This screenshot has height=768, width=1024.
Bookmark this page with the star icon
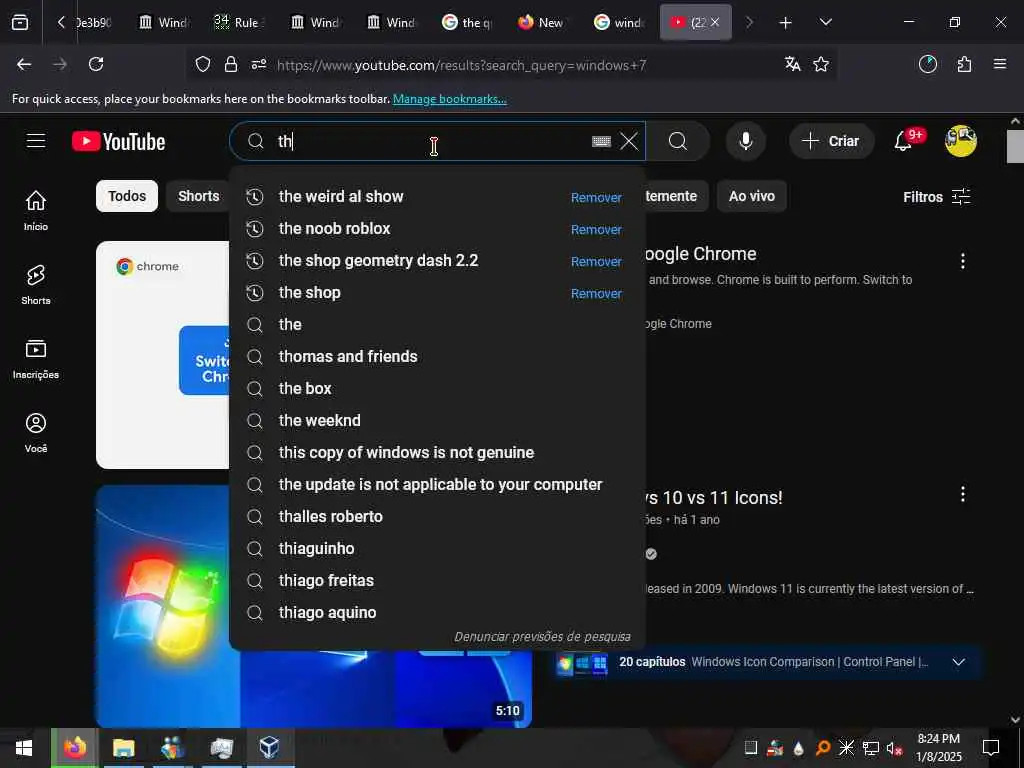pos(821,64)
